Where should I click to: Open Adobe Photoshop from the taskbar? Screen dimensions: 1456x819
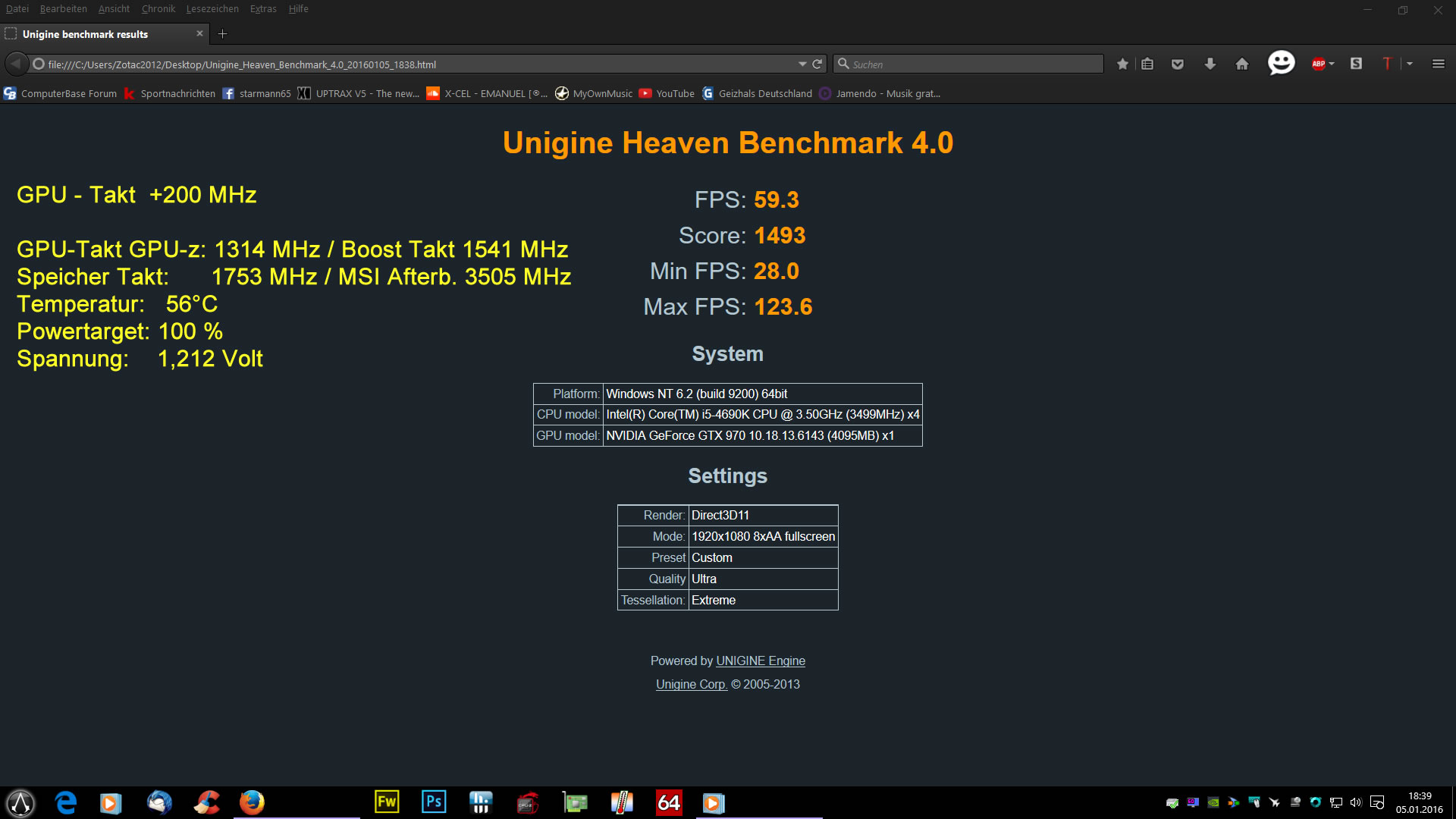pos(434,802)
